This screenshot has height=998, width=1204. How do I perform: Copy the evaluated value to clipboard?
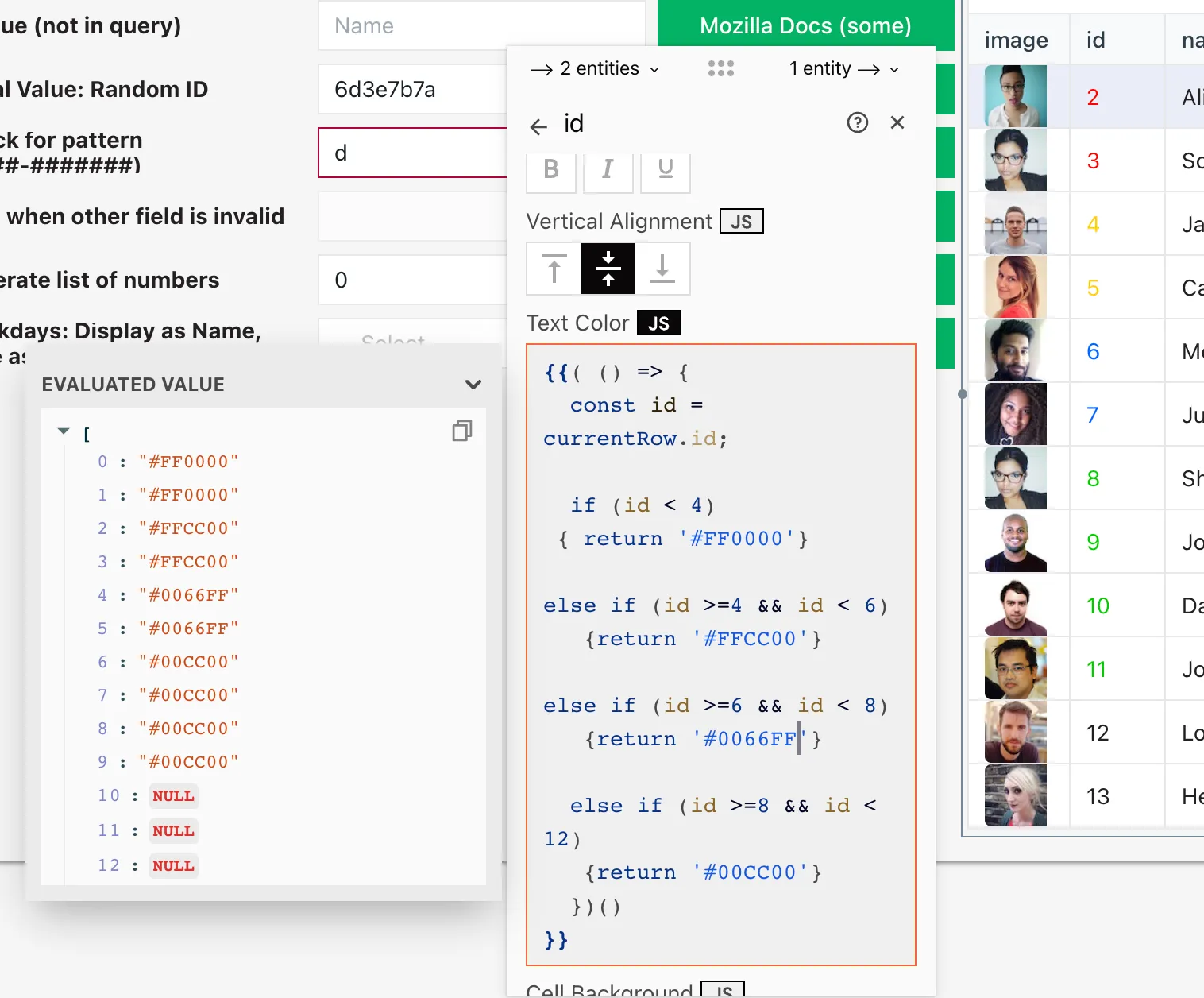(461, 431)
